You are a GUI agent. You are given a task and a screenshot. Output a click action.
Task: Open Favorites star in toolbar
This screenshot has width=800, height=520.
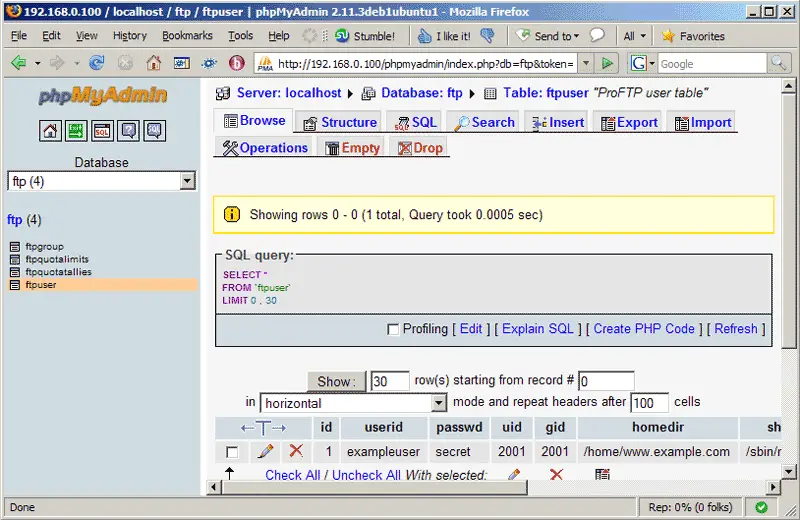pyautogui.click(x=693, y=36)
